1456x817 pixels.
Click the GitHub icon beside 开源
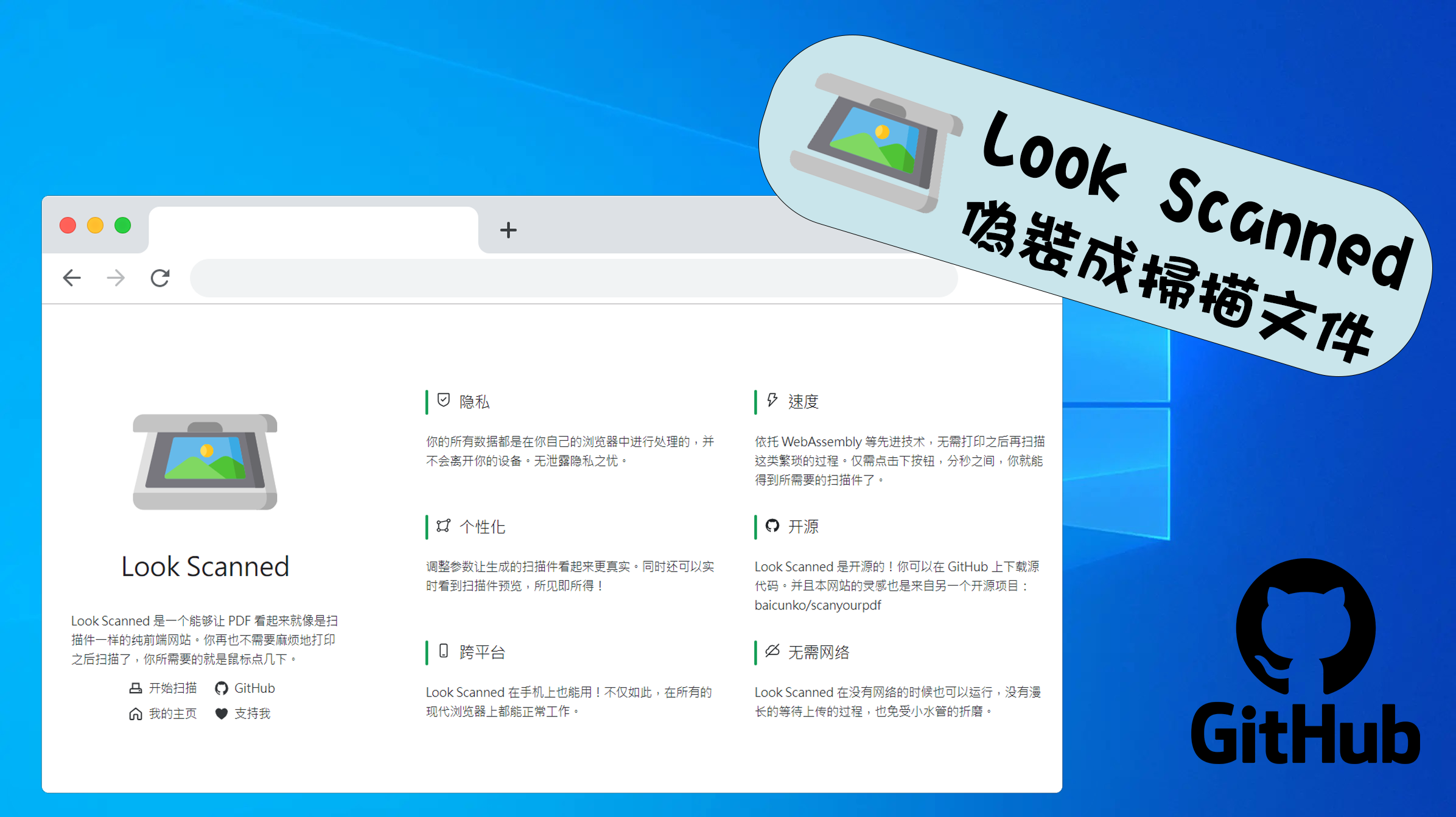772,525
